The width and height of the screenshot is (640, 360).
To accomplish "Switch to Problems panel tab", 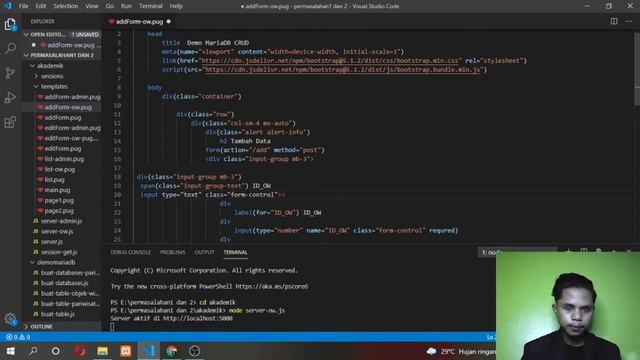I will coord(173,252).
